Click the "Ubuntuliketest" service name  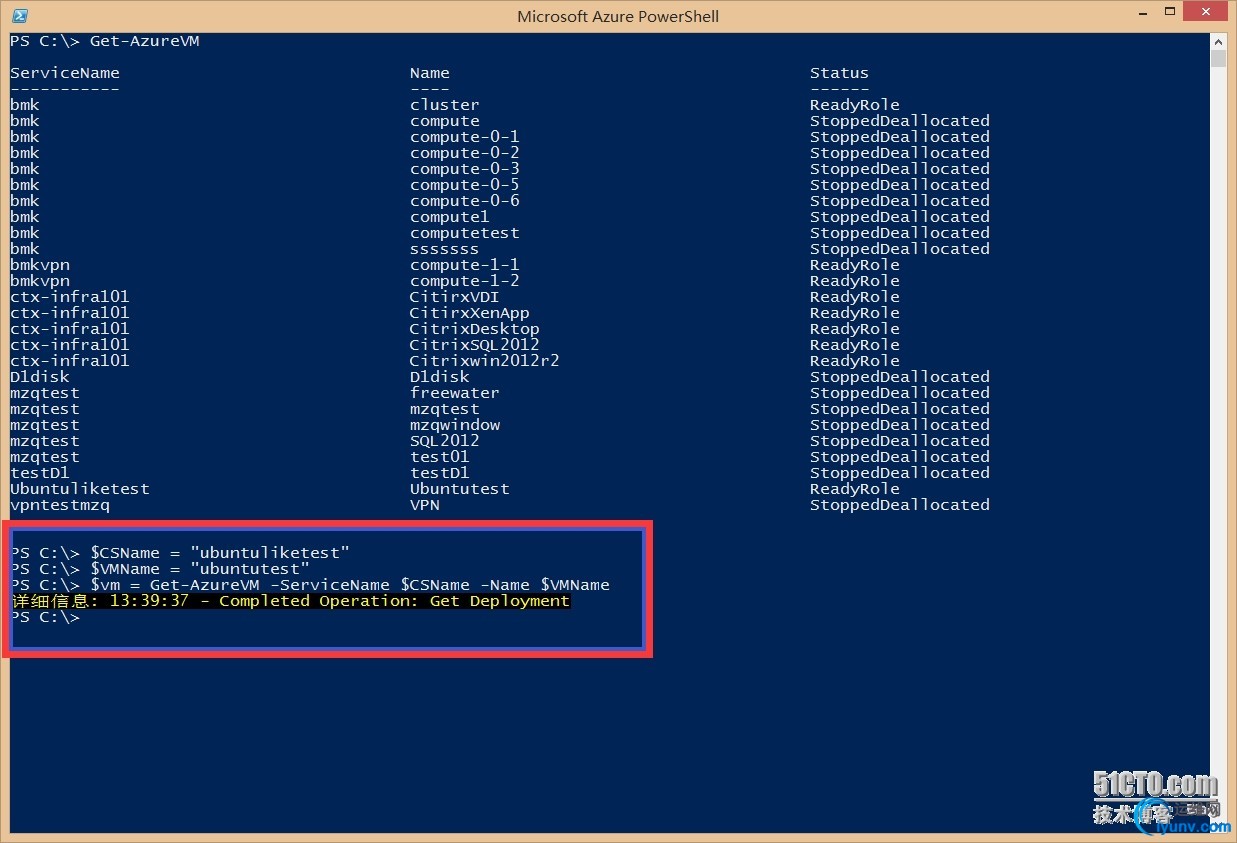point(80,489)
